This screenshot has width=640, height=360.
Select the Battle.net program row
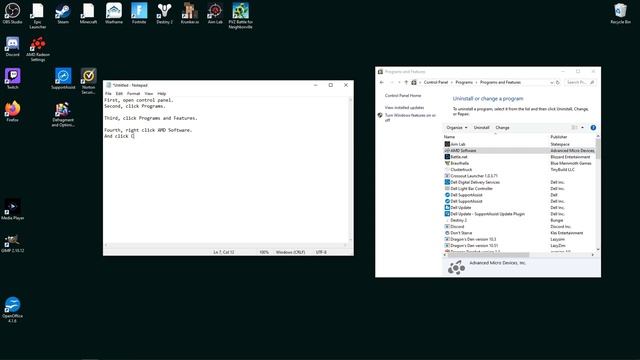[x=519, y=157]
